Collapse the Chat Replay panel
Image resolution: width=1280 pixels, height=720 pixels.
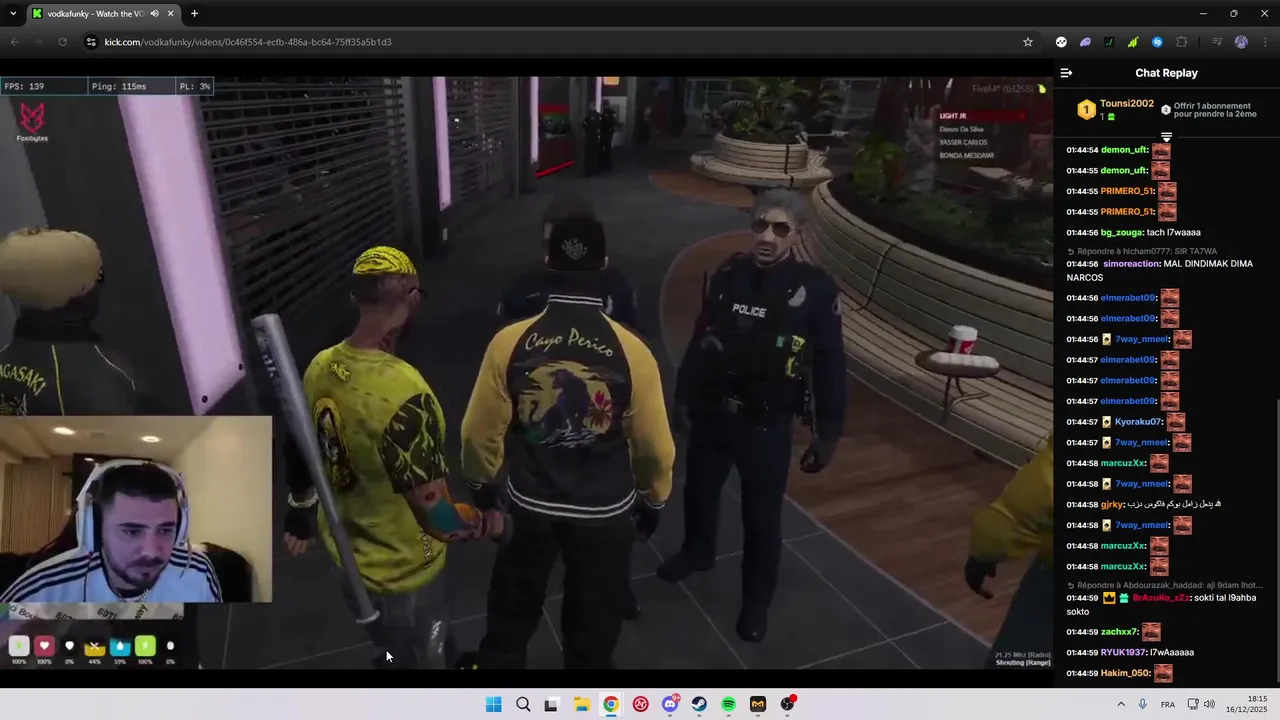coord(1066,73)
